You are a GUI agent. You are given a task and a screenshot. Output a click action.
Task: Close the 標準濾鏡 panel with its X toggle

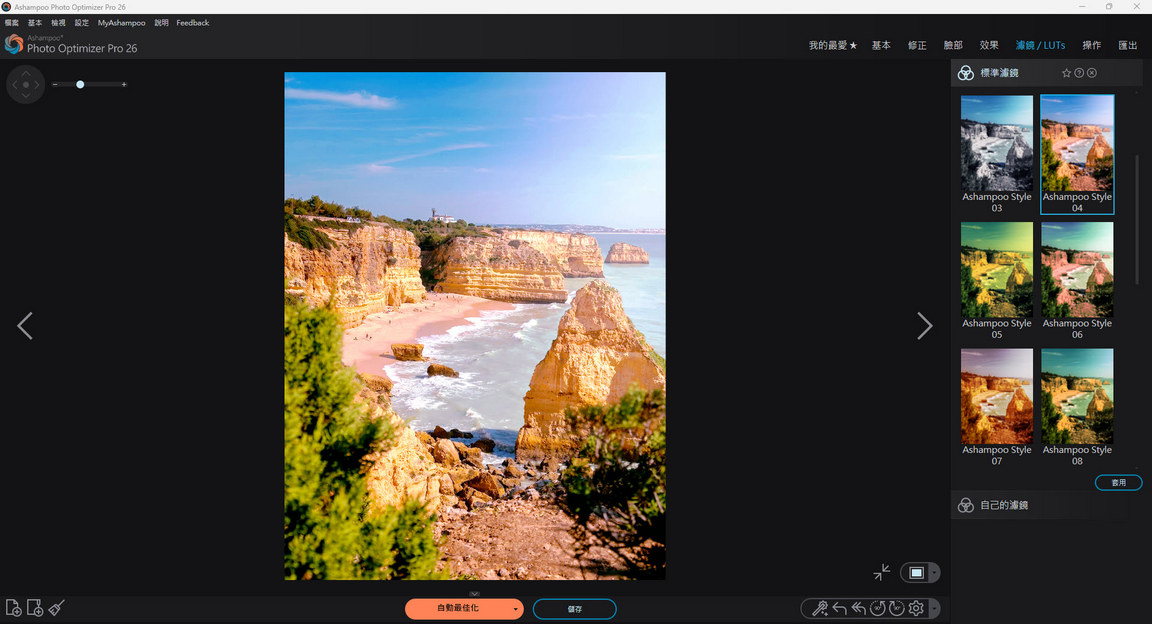(x=1092, y=72)
